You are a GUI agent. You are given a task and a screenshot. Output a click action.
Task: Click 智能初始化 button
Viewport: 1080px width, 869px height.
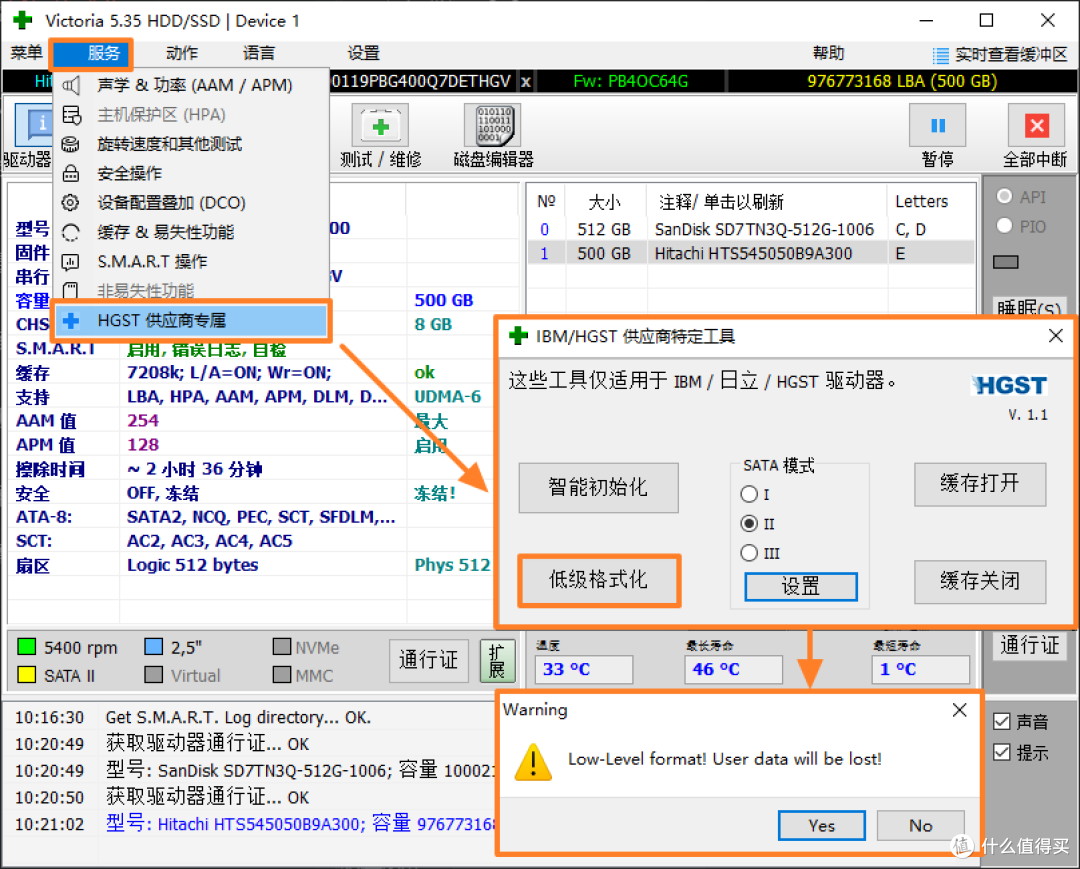(x=598, y=488)
